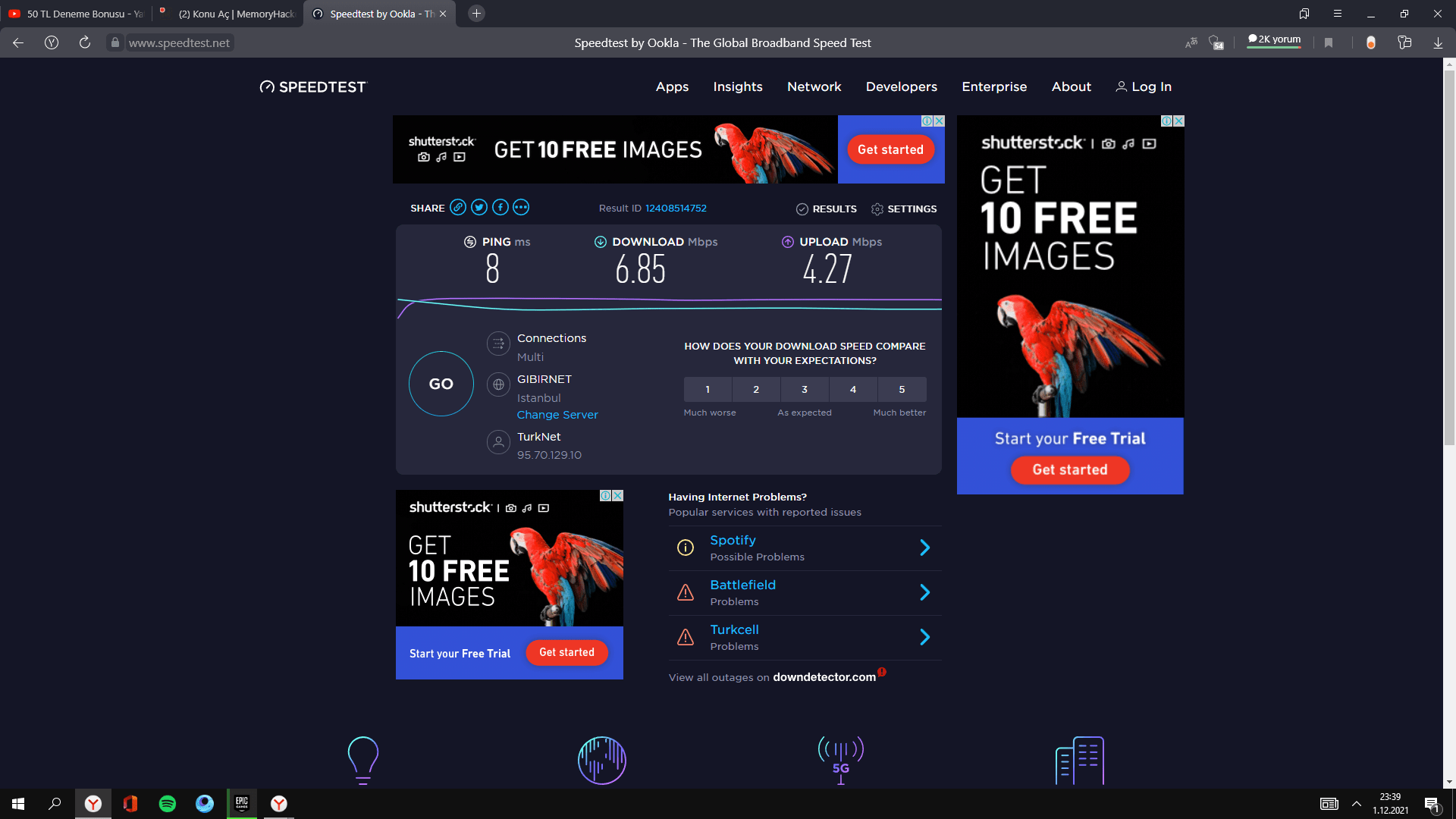Expand Turkcell problems row

[x=924, y=638]
